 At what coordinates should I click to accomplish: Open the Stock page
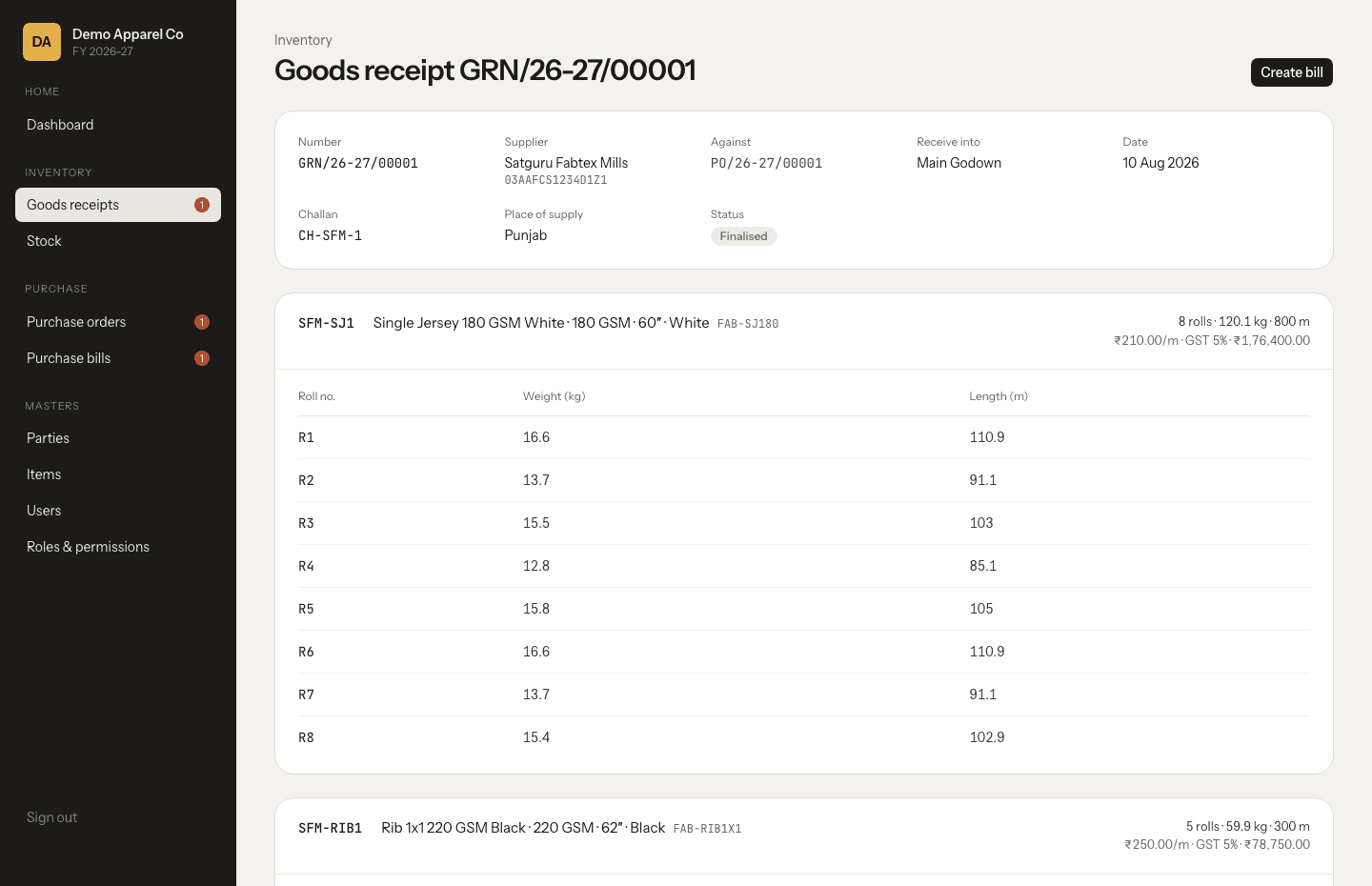[118, 241]
